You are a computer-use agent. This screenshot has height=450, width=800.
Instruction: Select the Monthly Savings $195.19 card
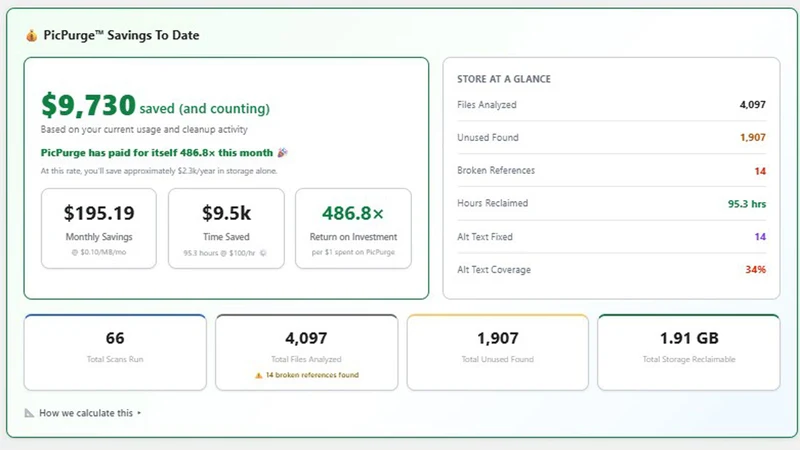coord(99,228)
